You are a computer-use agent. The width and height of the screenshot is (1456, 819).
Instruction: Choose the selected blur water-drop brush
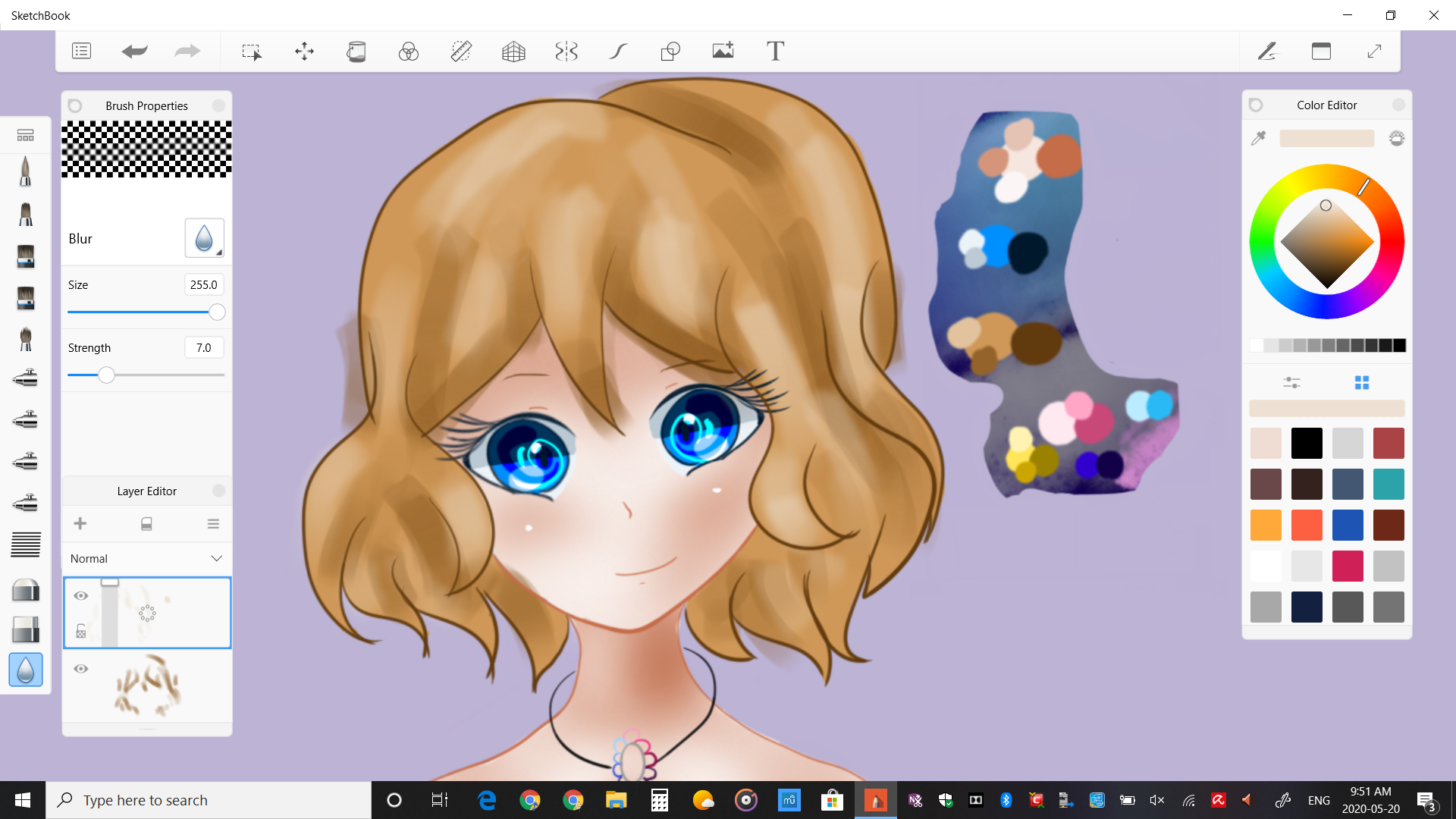click(x=25, y=670)
